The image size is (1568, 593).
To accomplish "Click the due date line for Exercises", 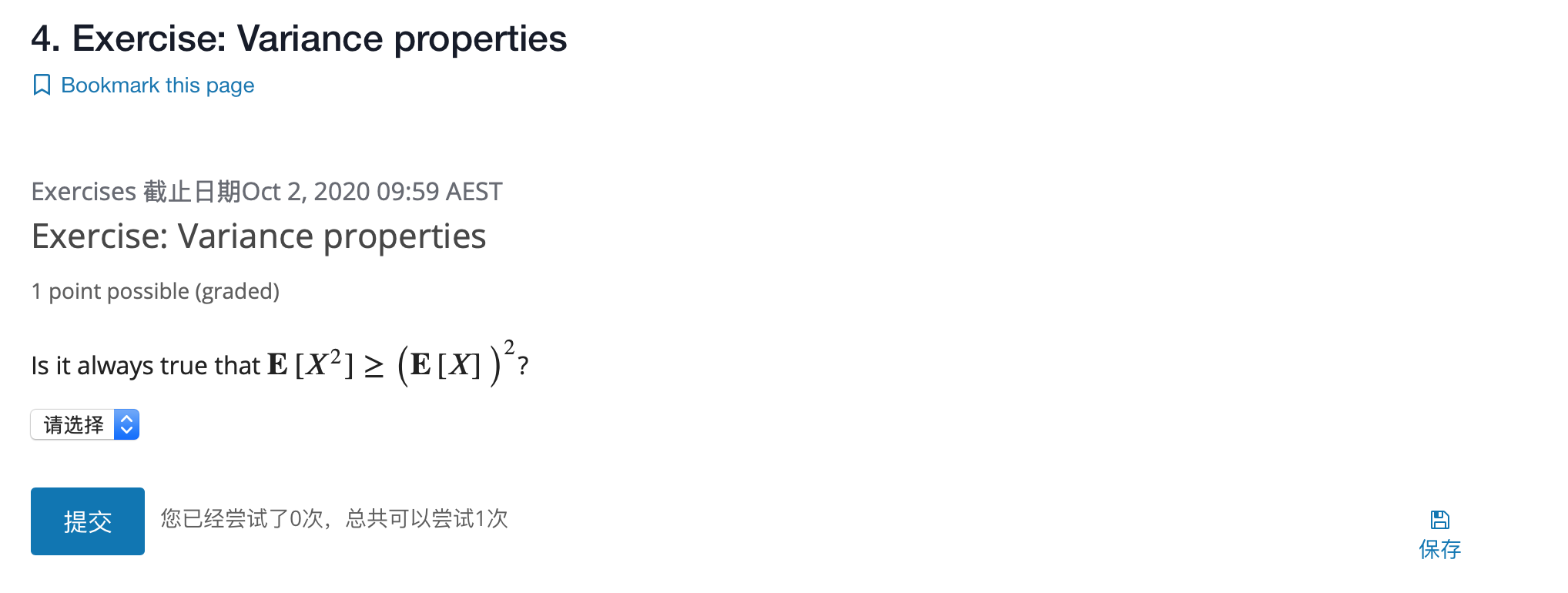I will [266, 192].
